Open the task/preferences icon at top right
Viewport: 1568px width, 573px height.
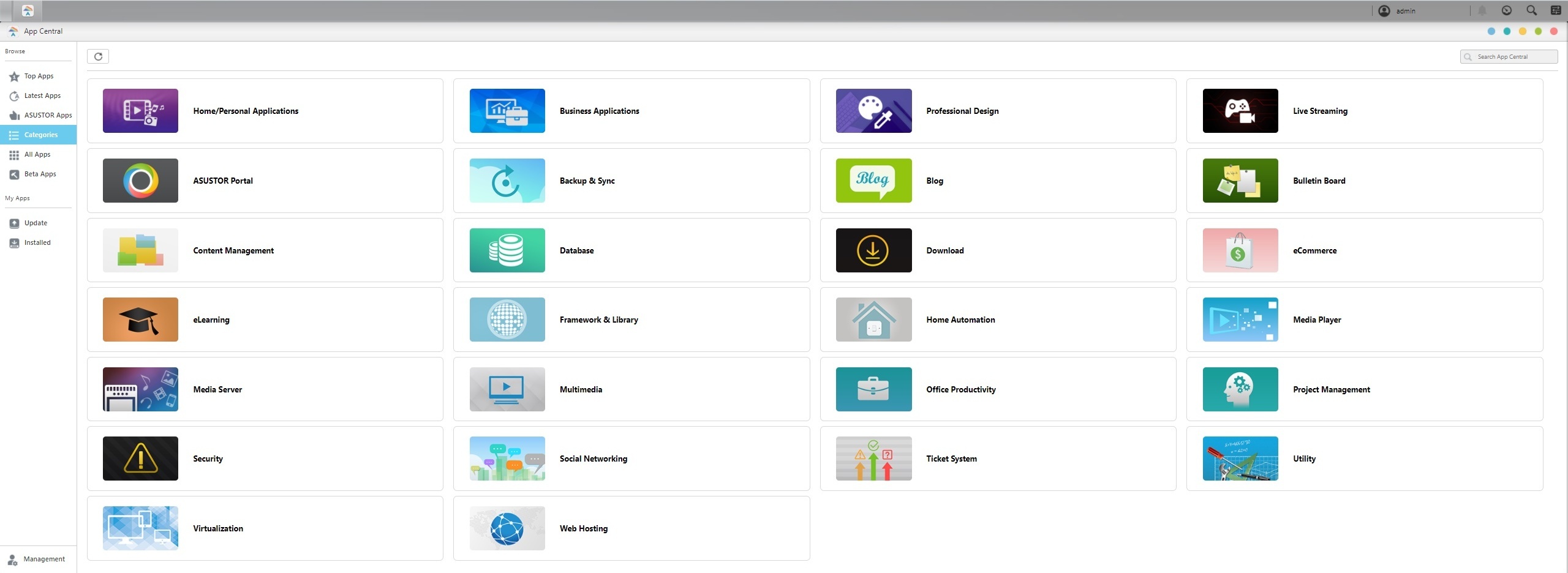tap(1556, 10)
